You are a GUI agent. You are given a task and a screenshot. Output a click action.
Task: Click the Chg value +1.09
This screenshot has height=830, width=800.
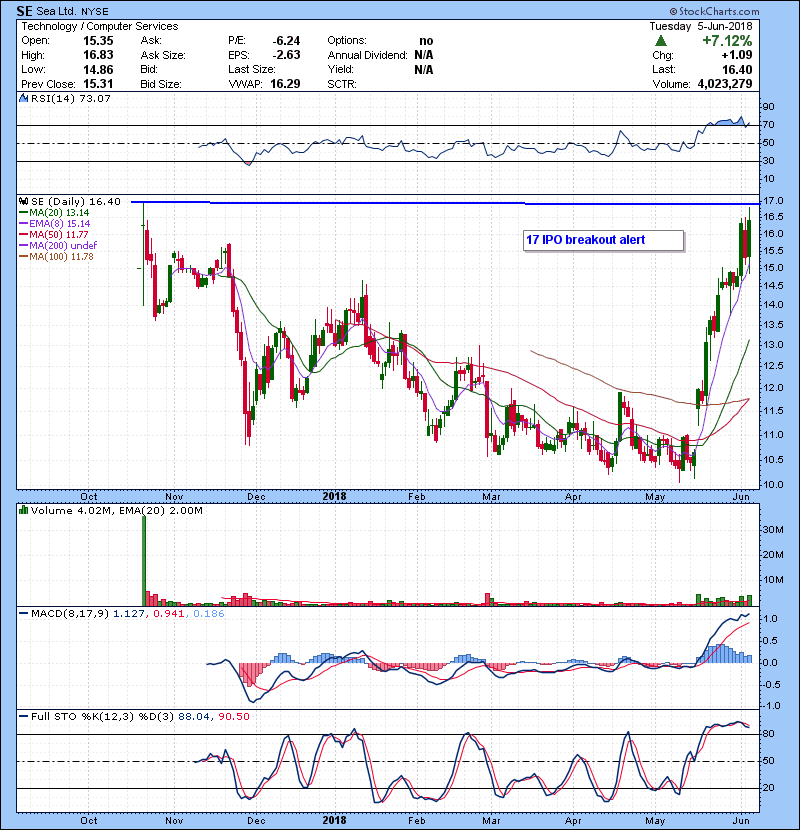[x=736, y=55]
